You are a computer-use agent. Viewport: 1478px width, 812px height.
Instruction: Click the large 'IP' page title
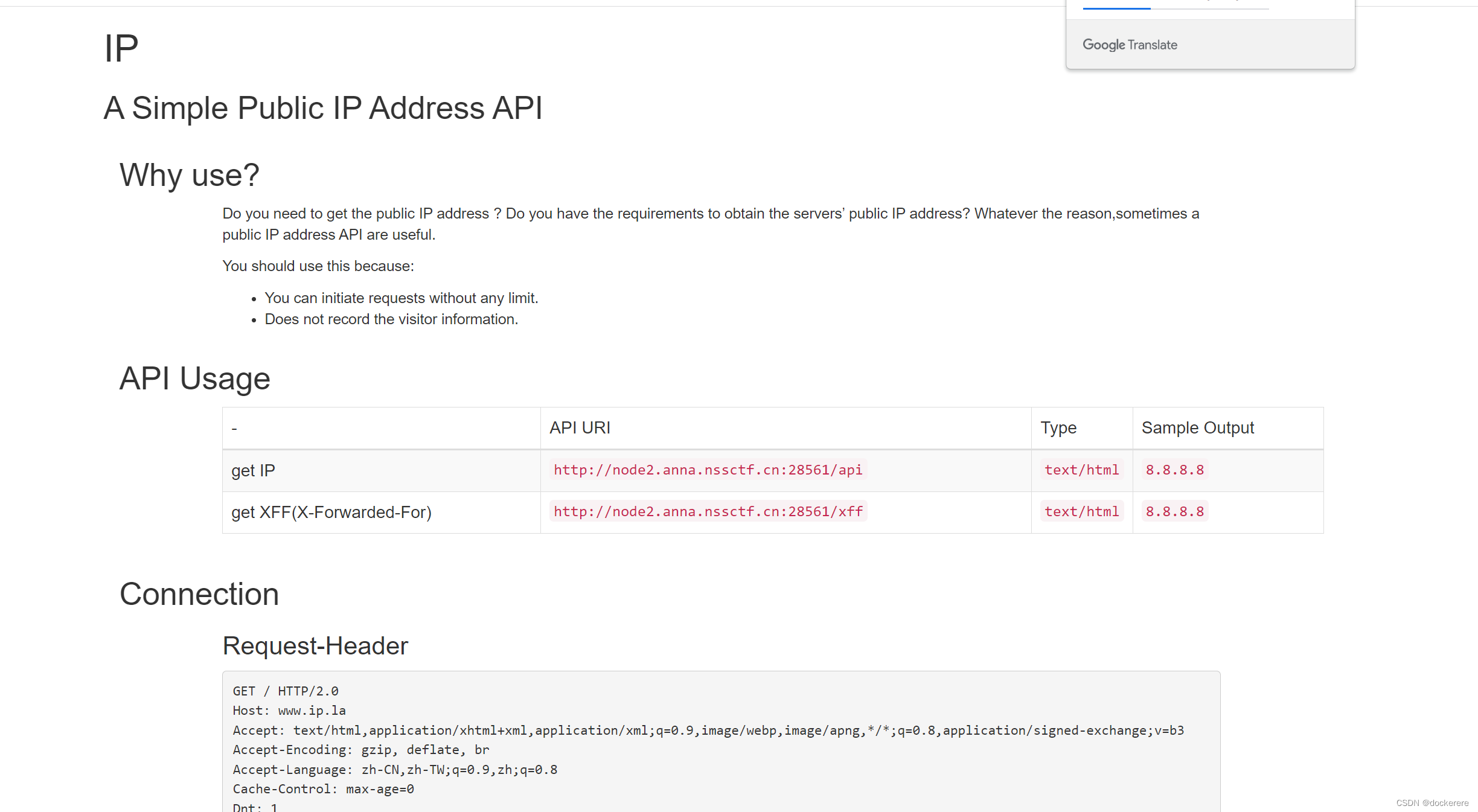click(121, 48)
